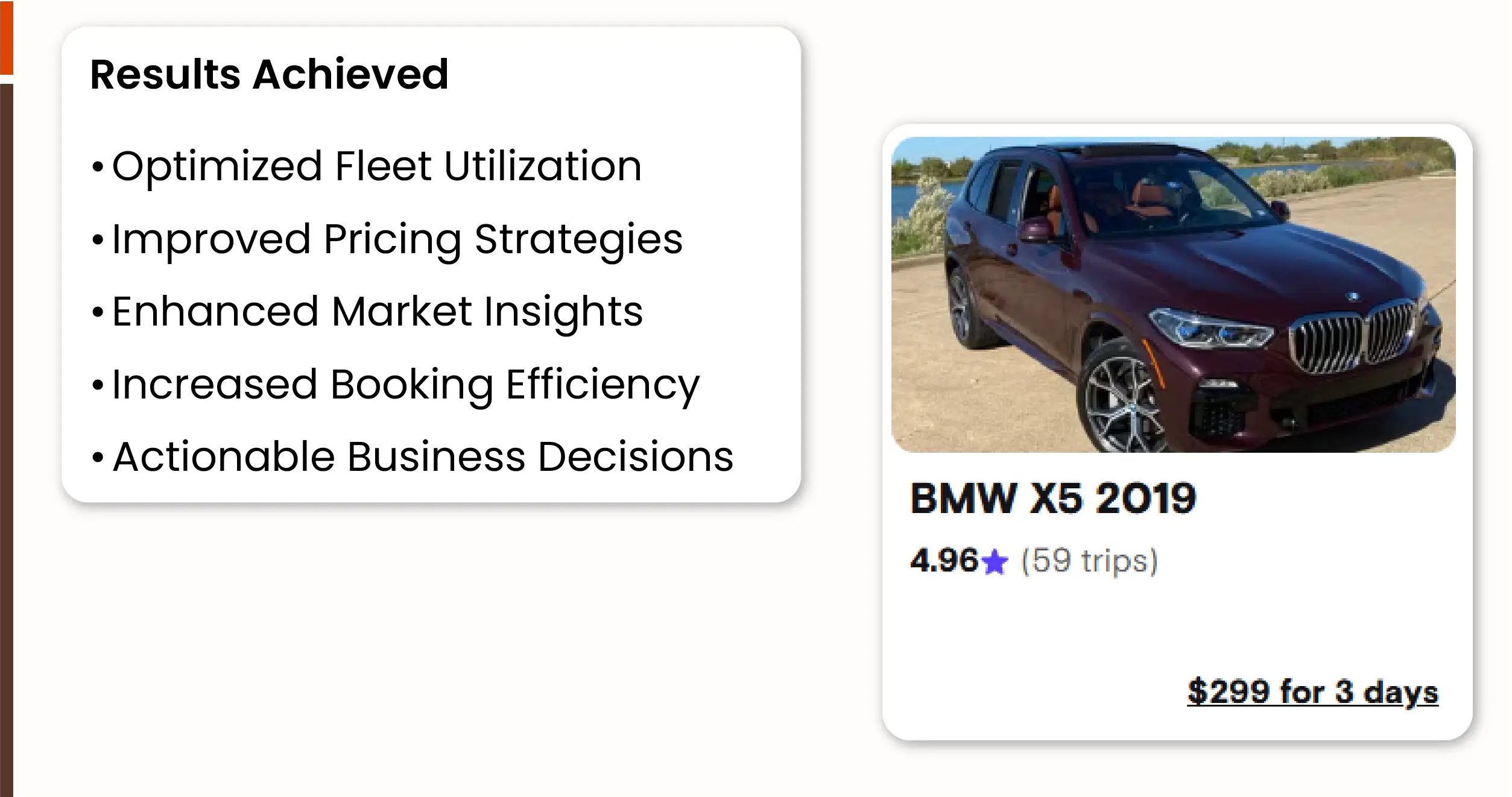This screenshot has width=1512, height=797.
Task: Click the orange accent bar at left edge
Action: [x=6, y=36]
